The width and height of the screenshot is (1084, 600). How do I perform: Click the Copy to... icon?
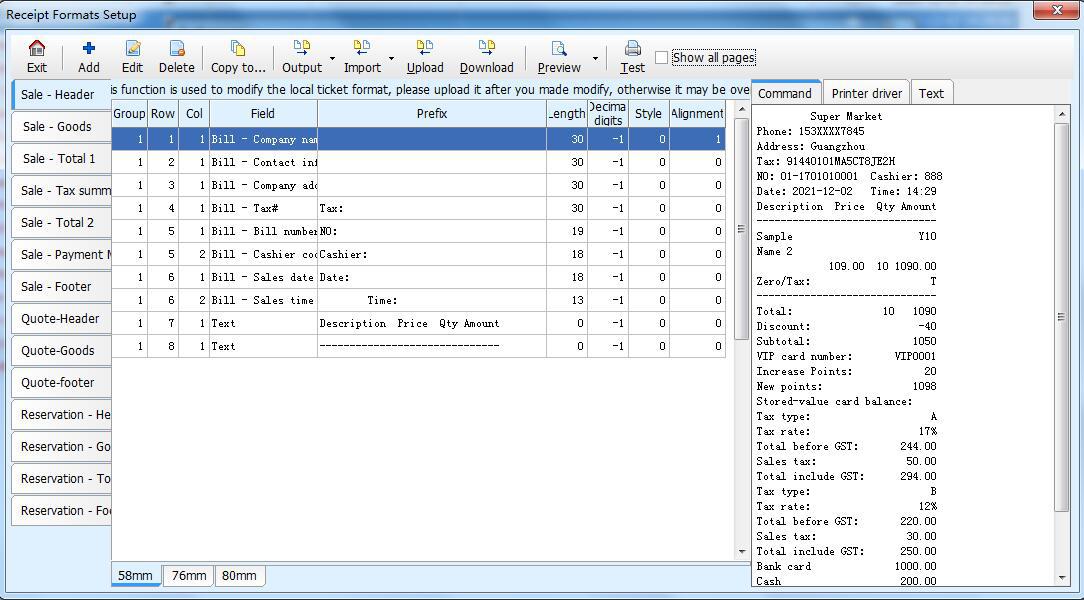tap(238, 57)
